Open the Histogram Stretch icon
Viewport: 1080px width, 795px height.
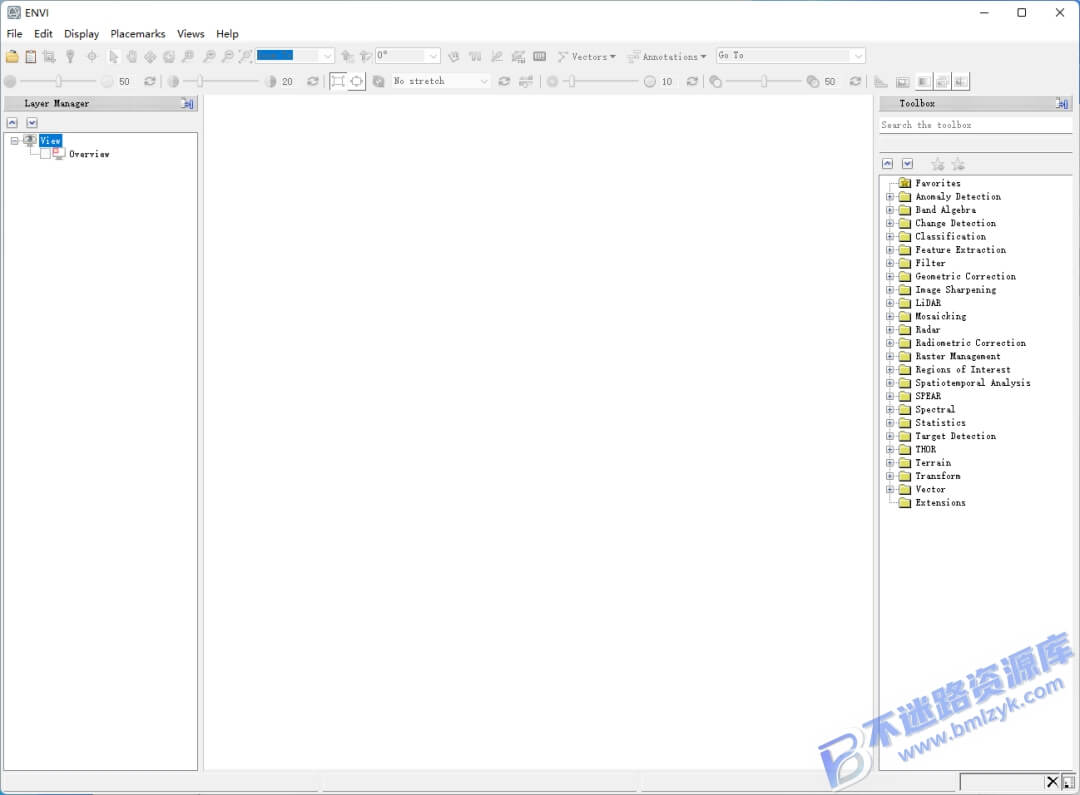click(526, 81)
